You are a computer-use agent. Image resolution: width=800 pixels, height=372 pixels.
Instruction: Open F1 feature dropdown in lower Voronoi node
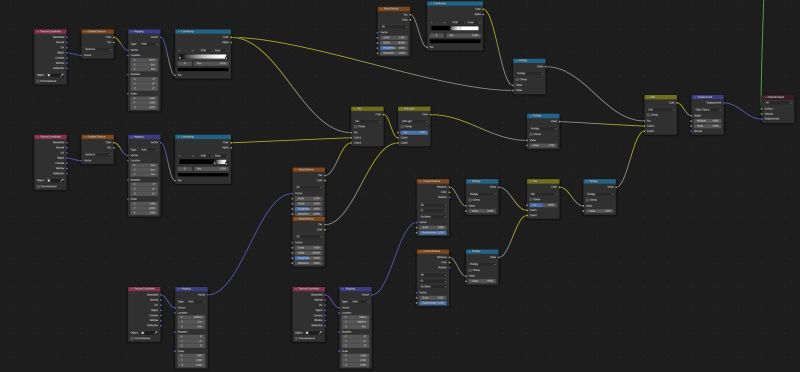coord(433,281)
